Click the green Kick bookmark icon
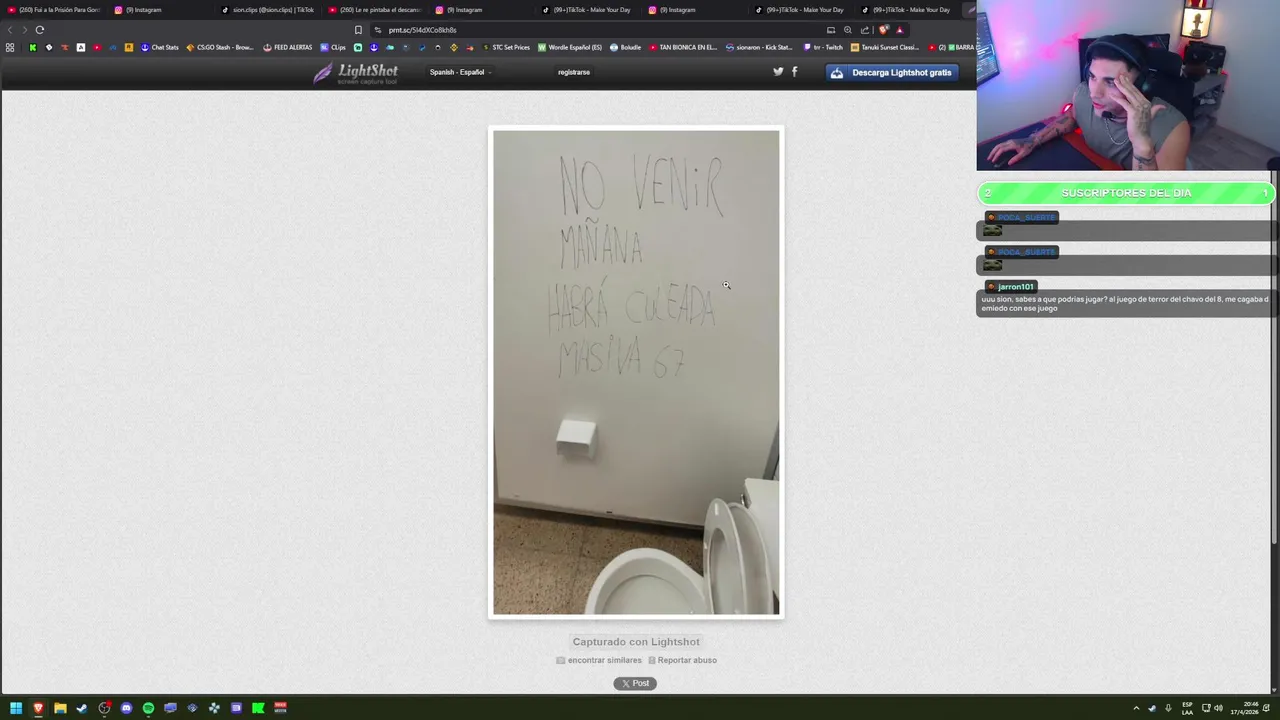 [x=32, y=47]
